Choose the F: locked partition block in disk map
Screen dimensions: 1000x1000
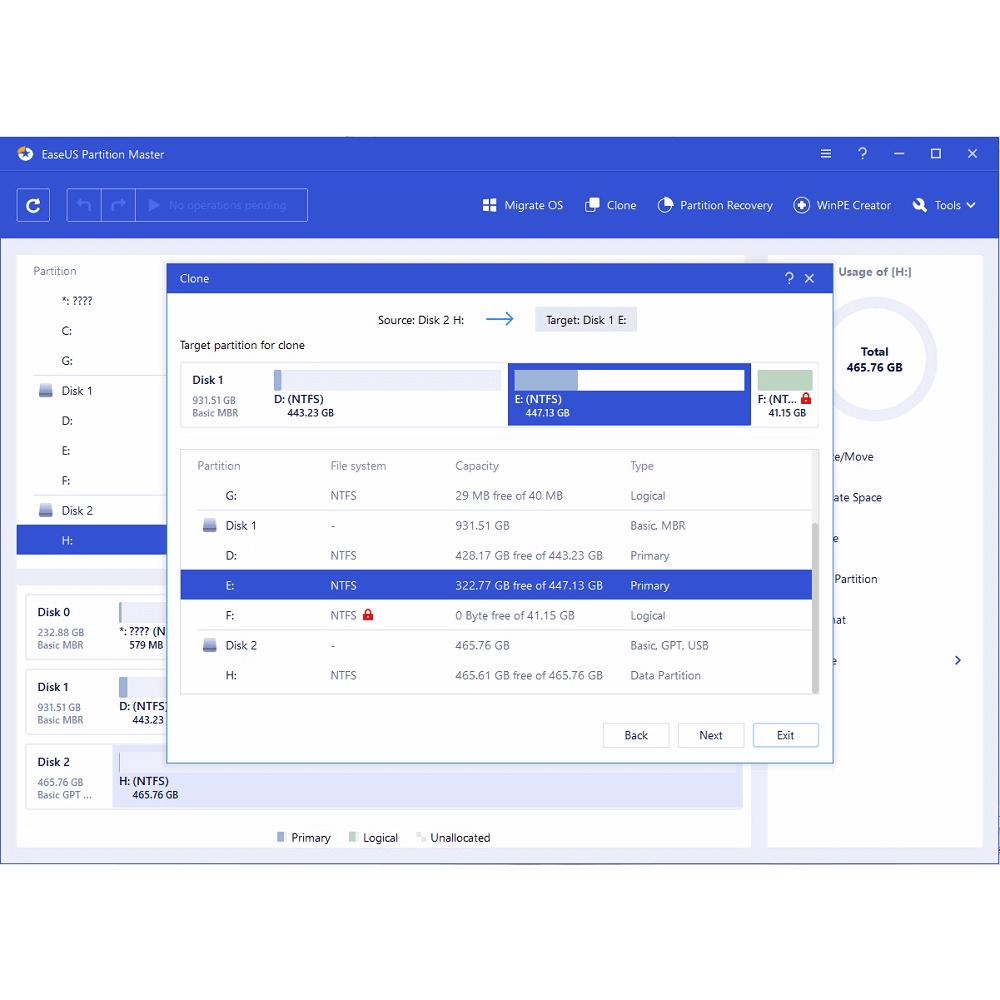(785, 394)
